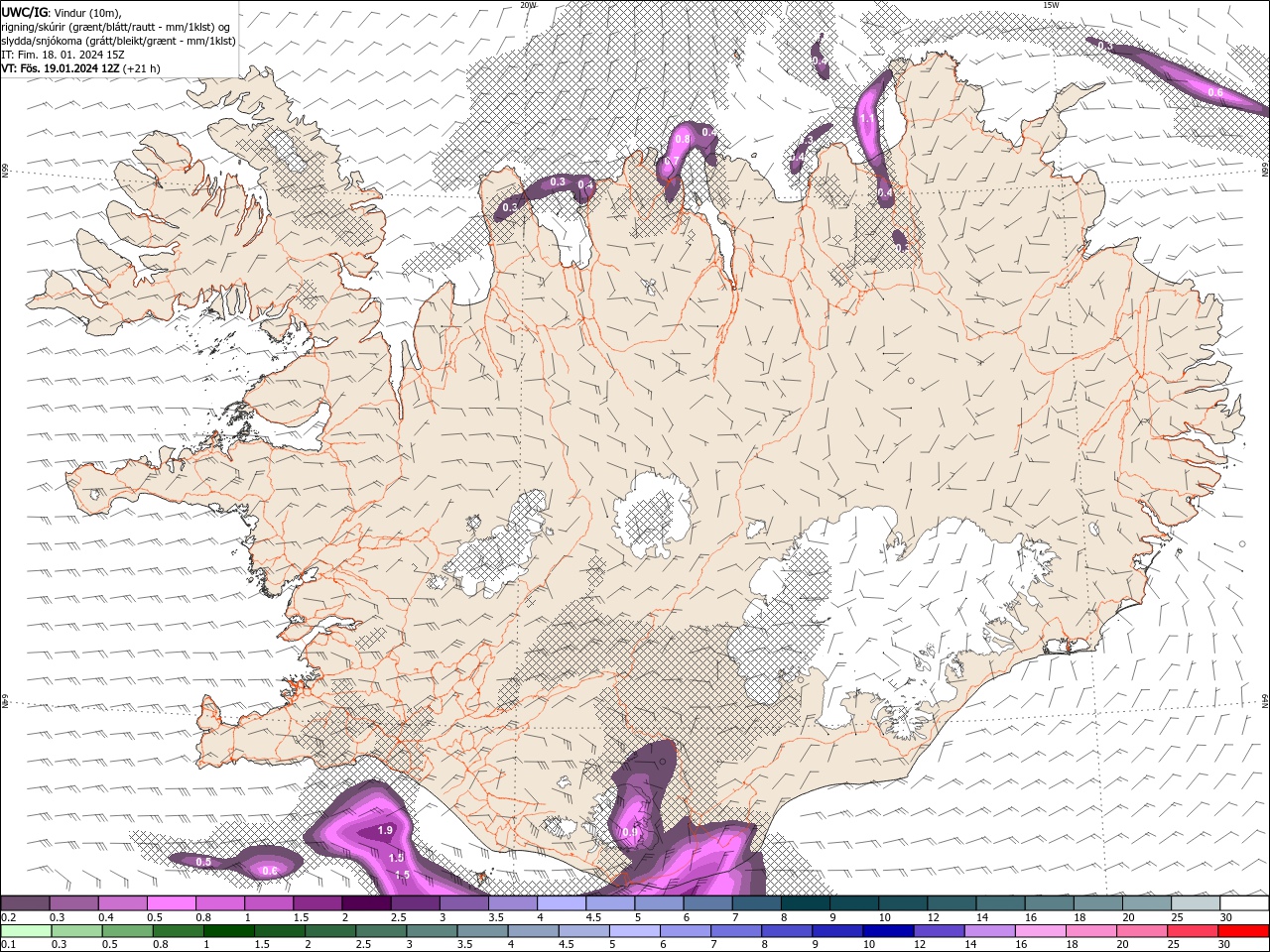Click the slydda/snjókoma legend description line

pos(119,41)
